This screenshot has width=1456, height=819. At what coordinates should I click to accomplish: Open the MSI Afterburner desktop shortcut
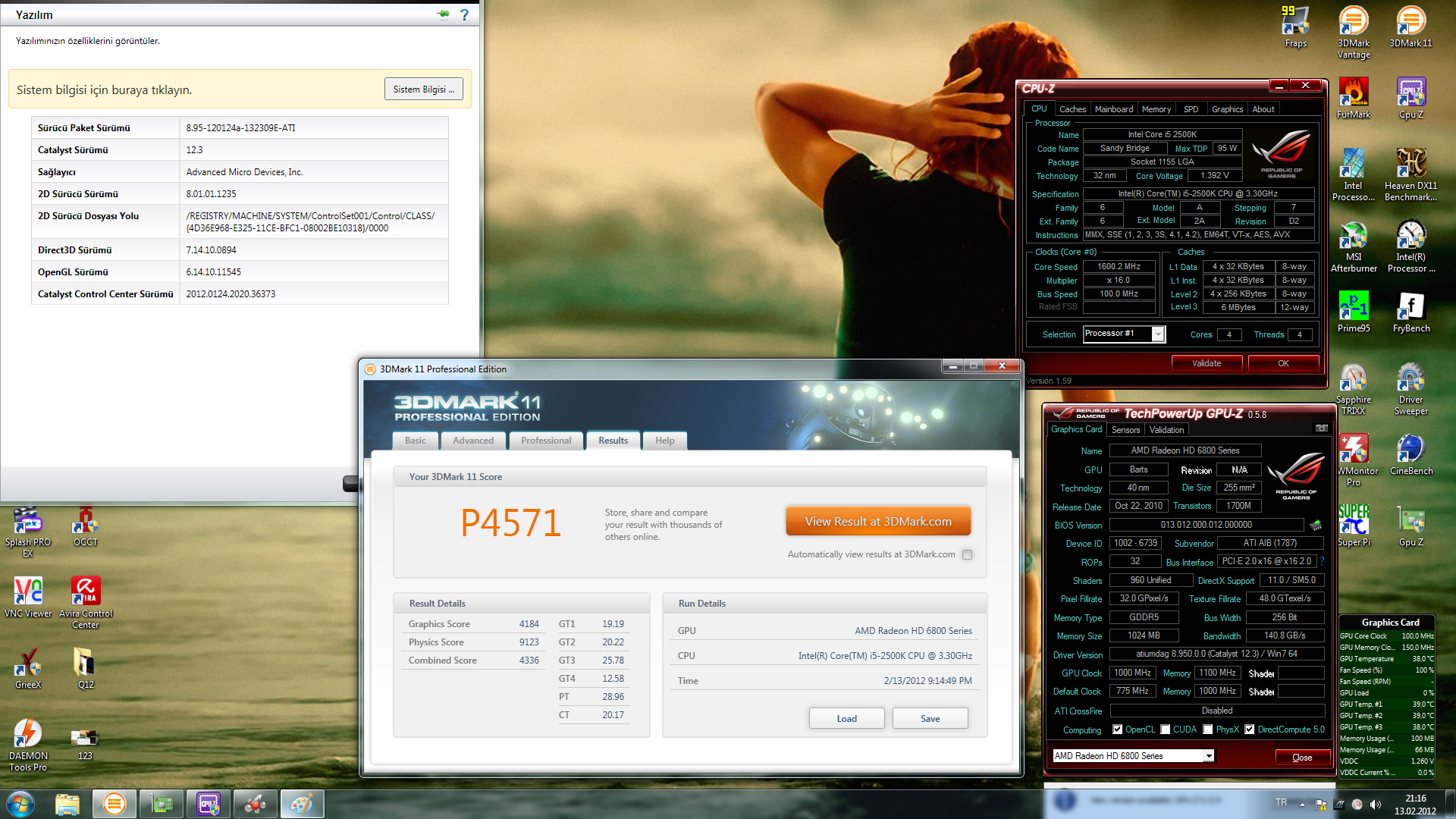coord(1353,246)
